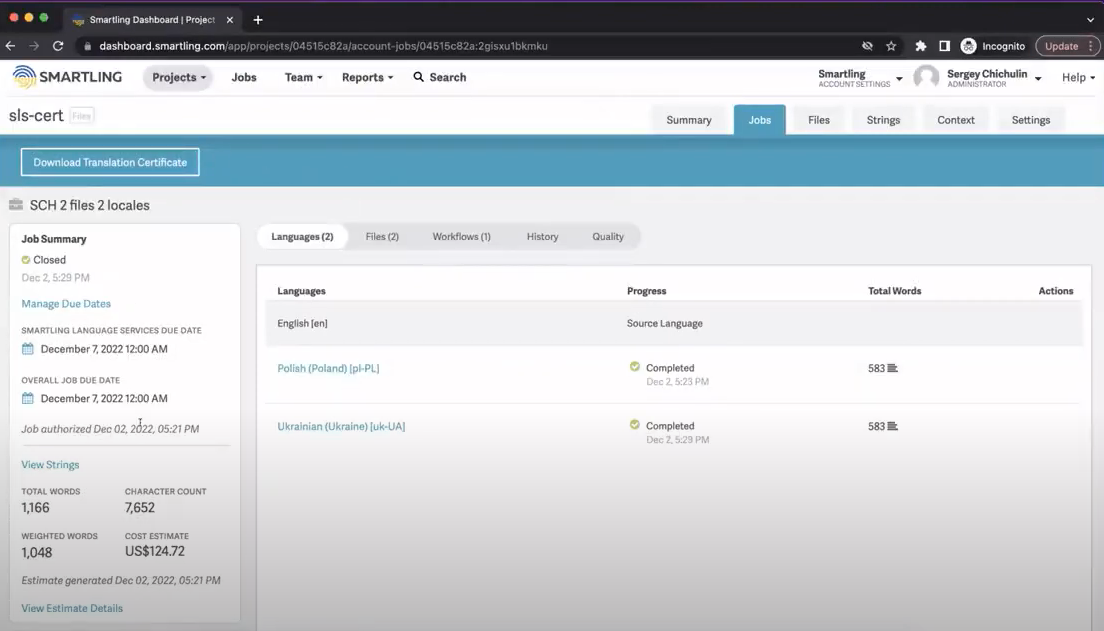Click Polish Completed check icon

634,366
